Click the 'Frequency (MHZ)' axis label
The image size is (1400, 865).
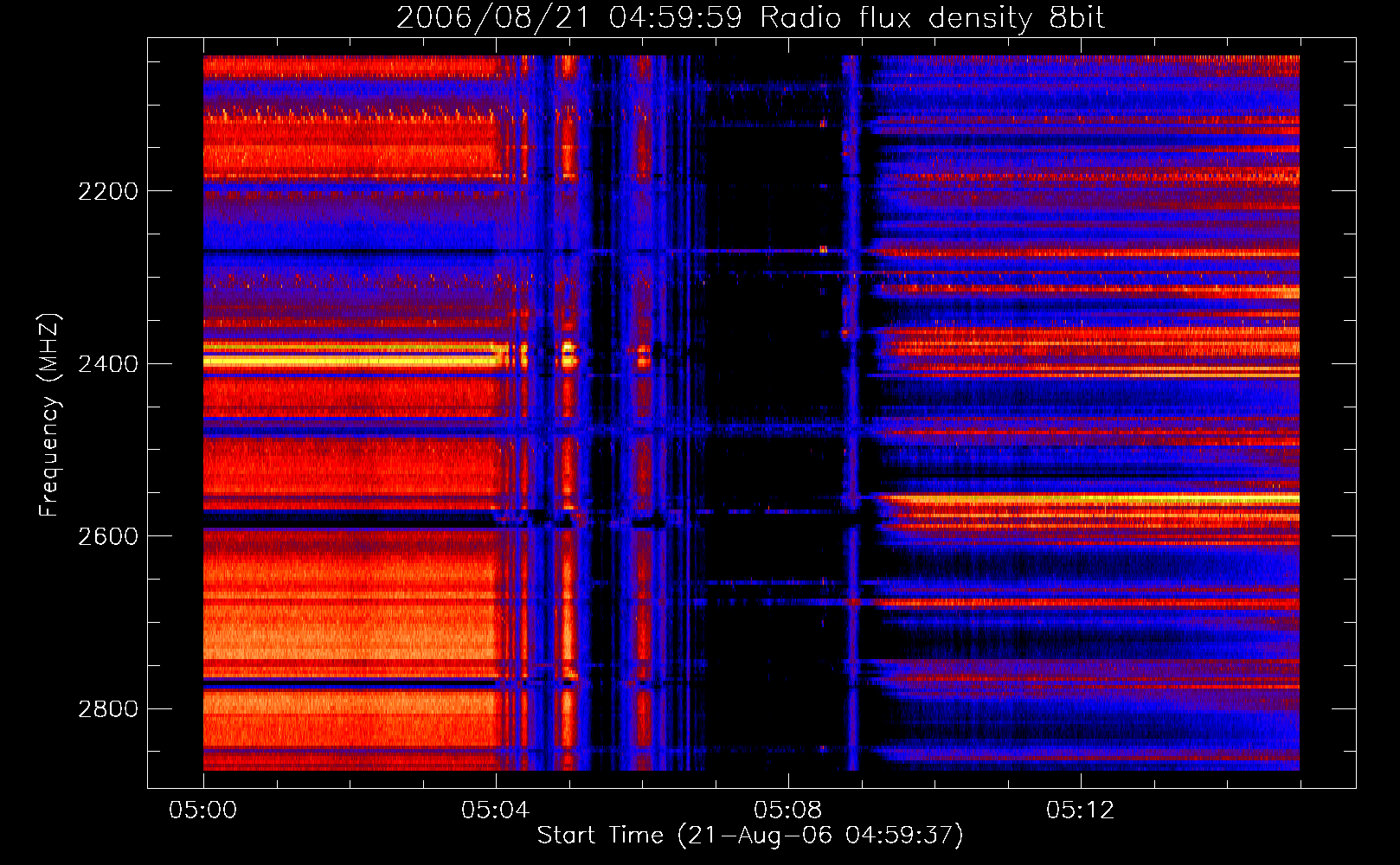49,415
